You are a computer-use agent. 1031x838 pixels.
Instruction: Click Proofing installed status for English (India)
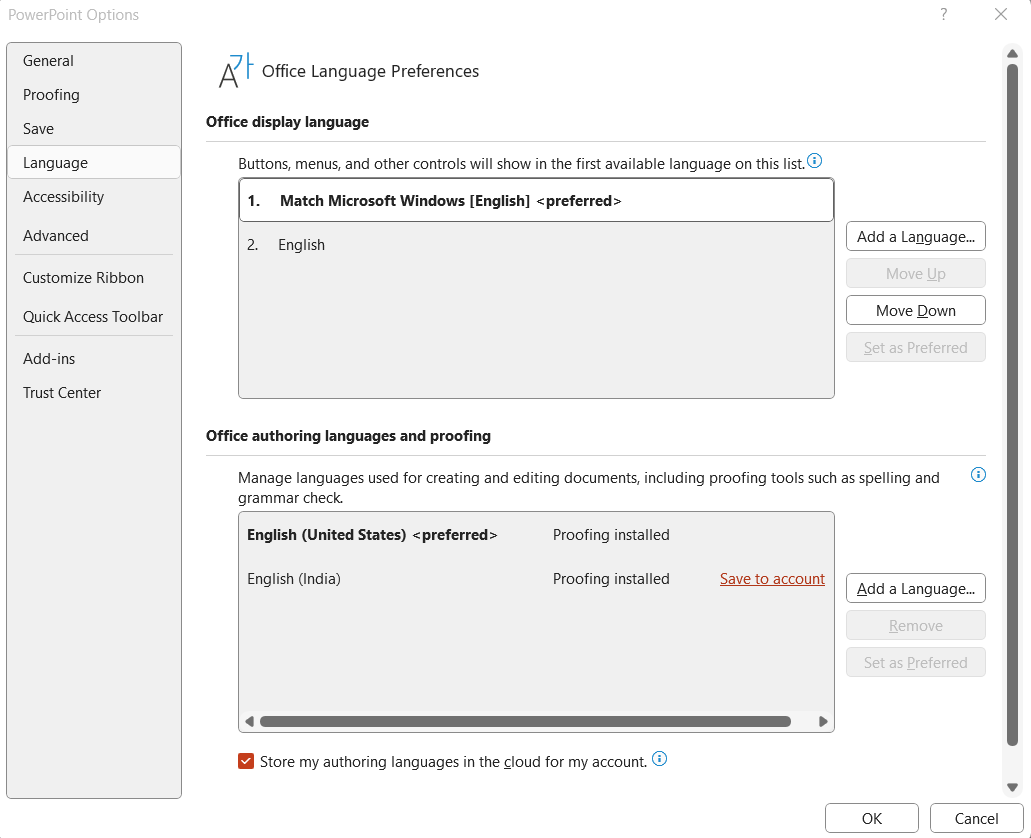pyautogui.click(x=611, y=579)
